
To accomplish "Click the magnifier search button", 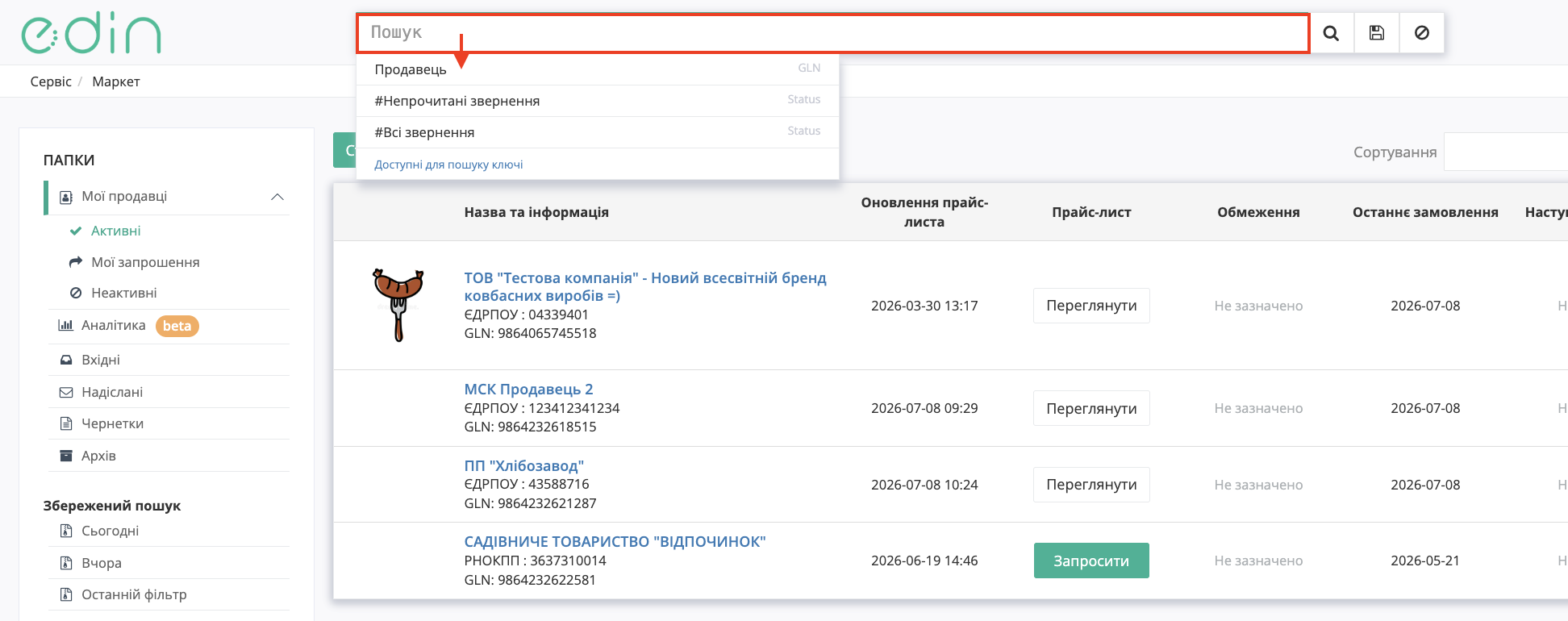I will click(1332, 33).
